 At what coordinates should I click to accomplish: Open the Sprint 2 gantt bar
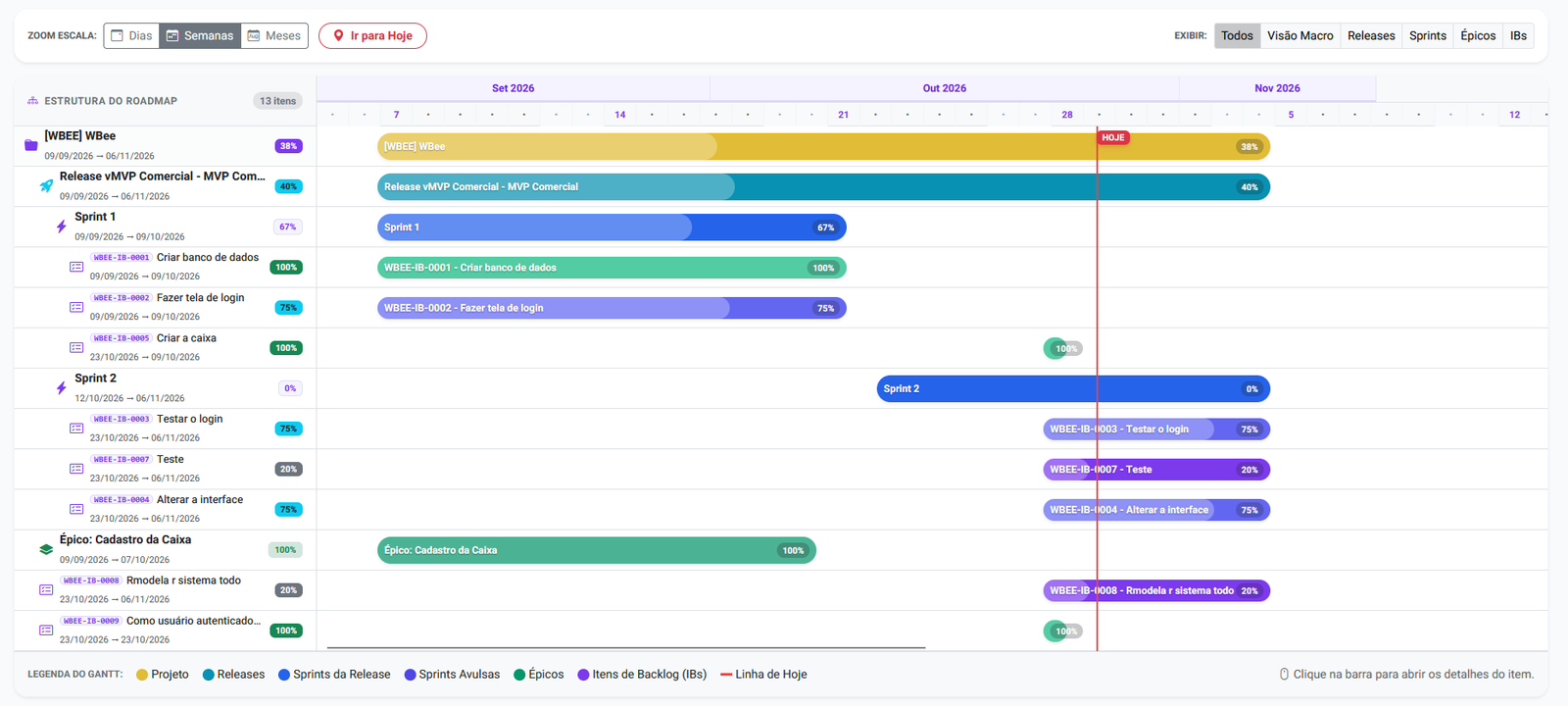coord(1073,388)
